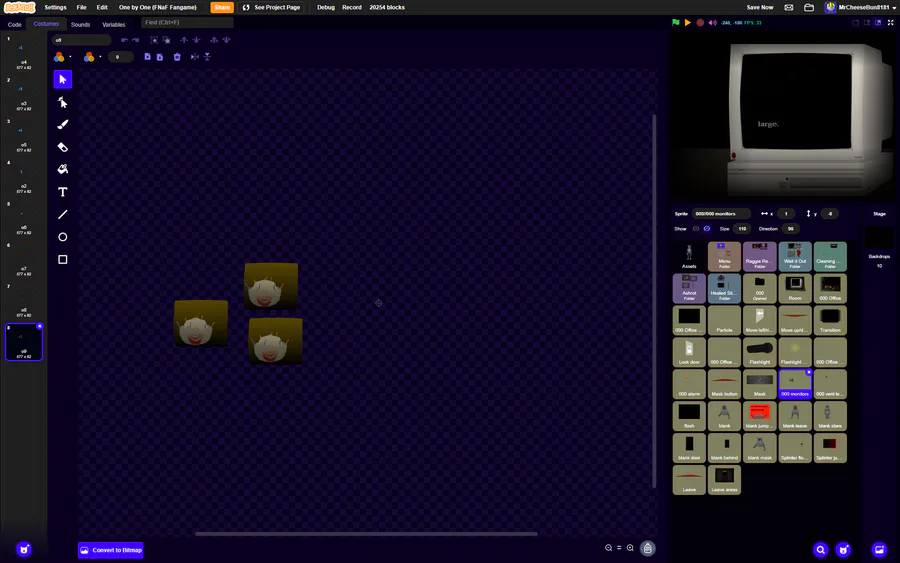This screenshot has height=563, width=900.
Task: Click the add sprite cat button at bottom right
Action: point(843,550)
